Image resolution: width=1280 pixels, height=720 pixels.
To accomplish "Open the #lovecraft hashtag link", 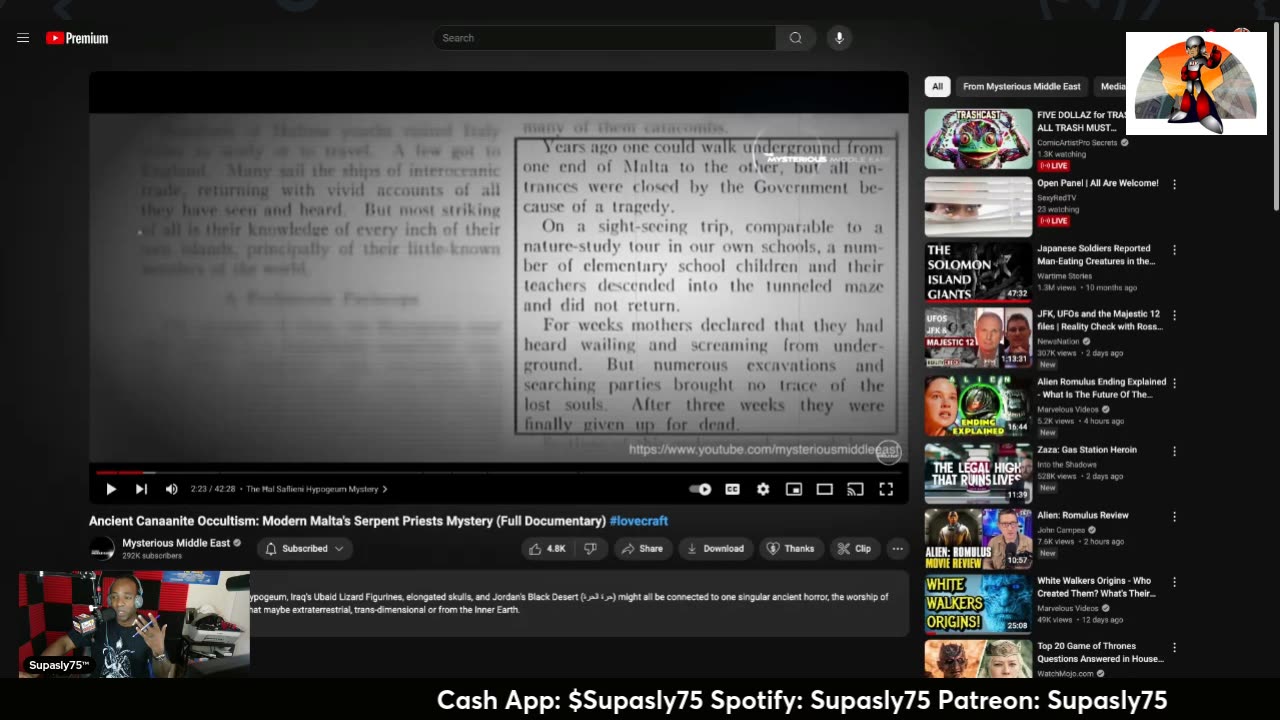I will (x=639, y=521).
